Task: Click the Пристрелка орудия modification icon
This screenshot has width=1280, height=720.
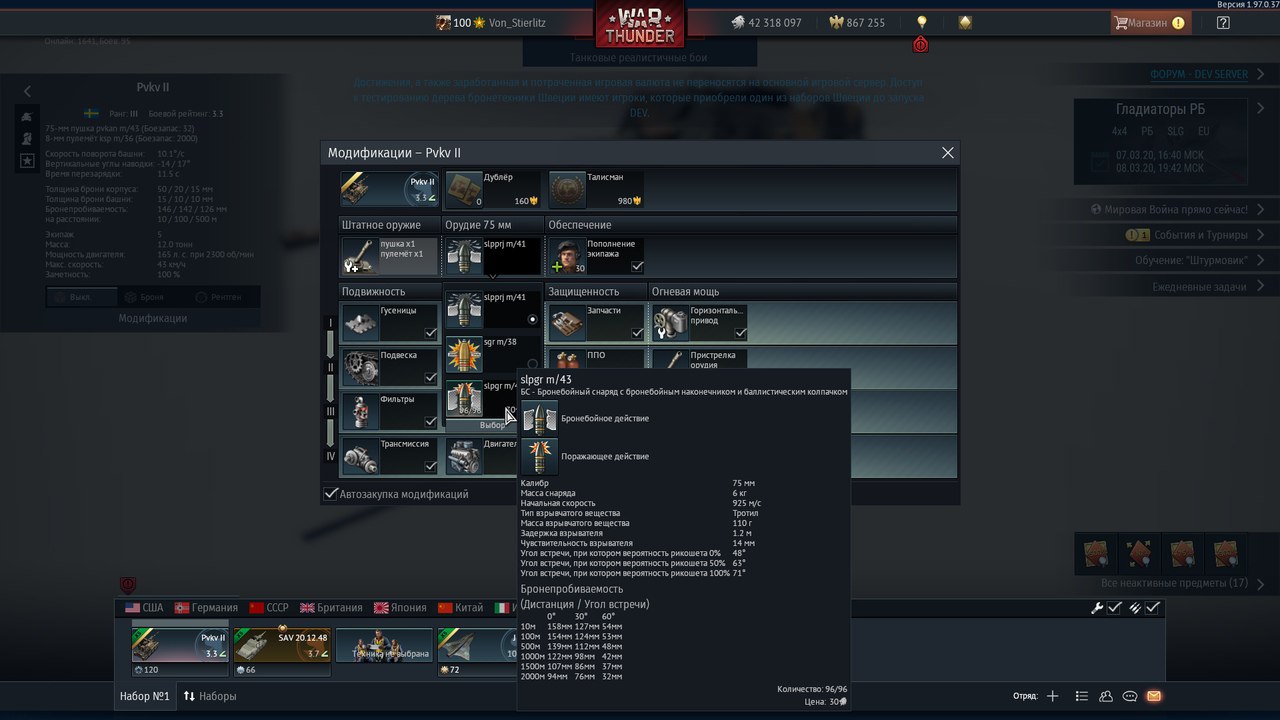Action: pos(669,358)
